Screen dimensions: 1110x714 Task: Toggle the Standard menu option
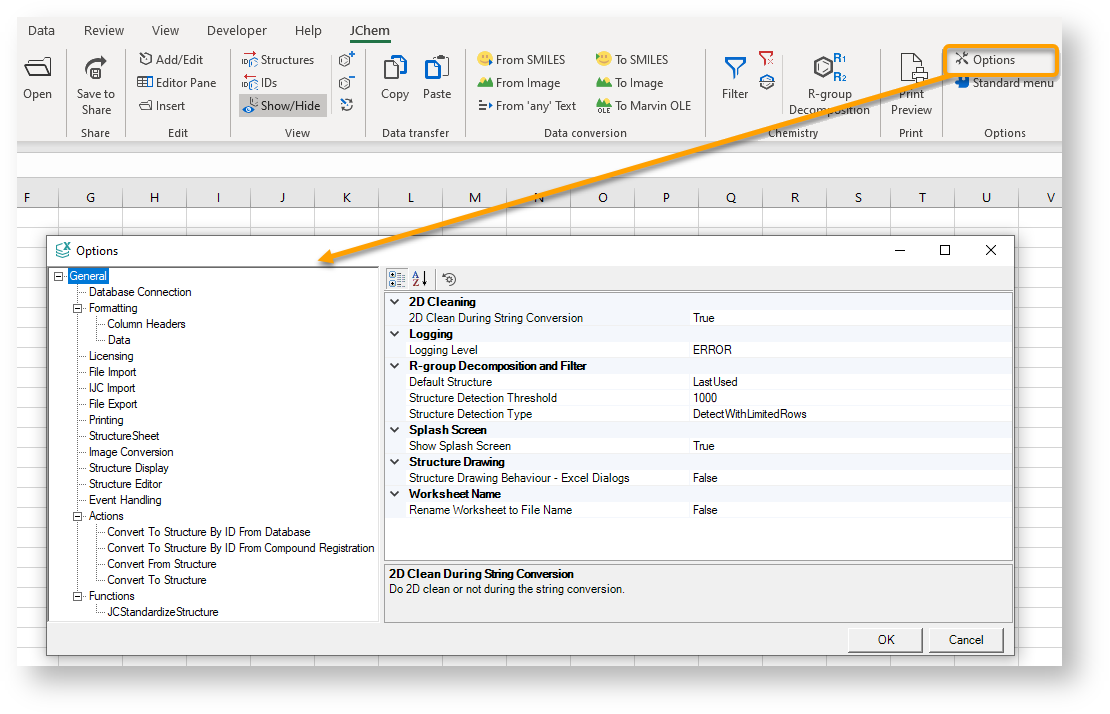coord(1003,83)
